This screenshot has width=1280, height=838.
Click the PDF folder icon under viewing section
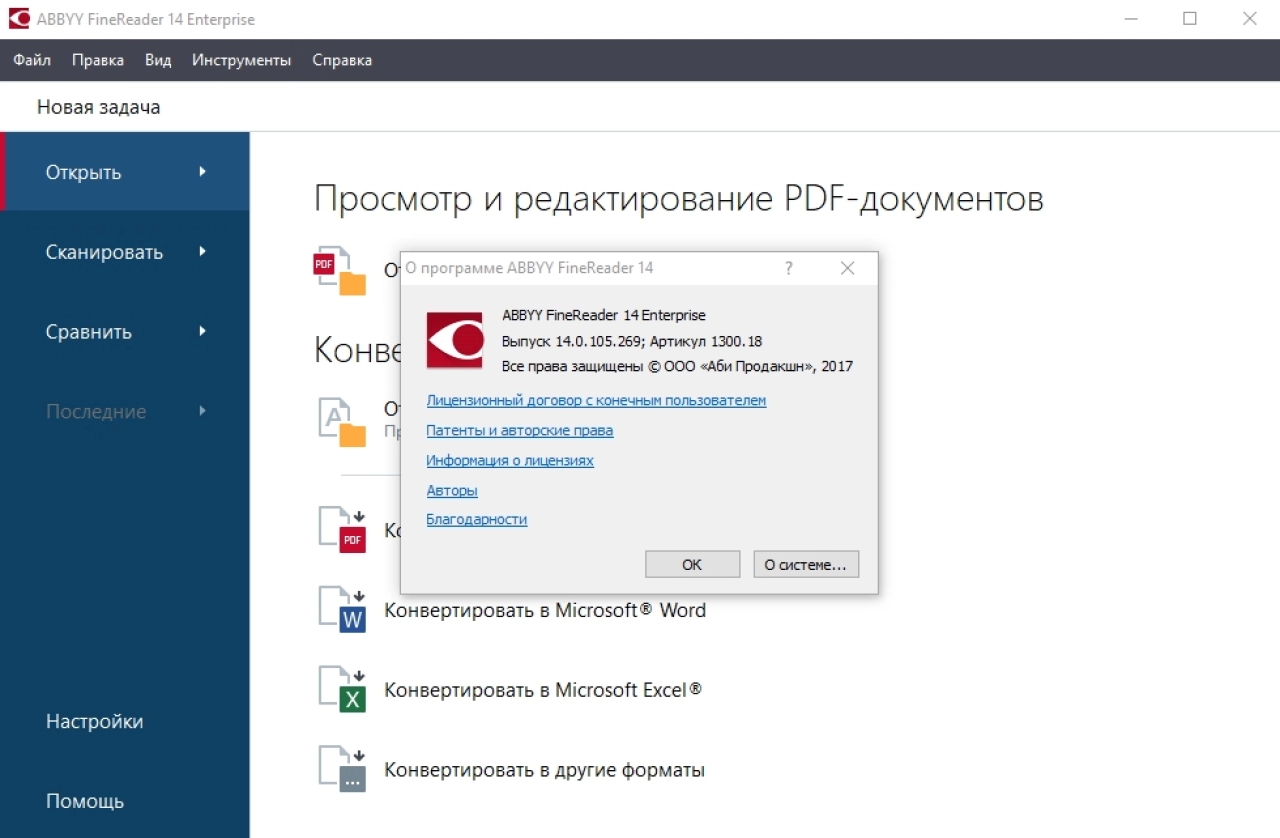(341, 271)
